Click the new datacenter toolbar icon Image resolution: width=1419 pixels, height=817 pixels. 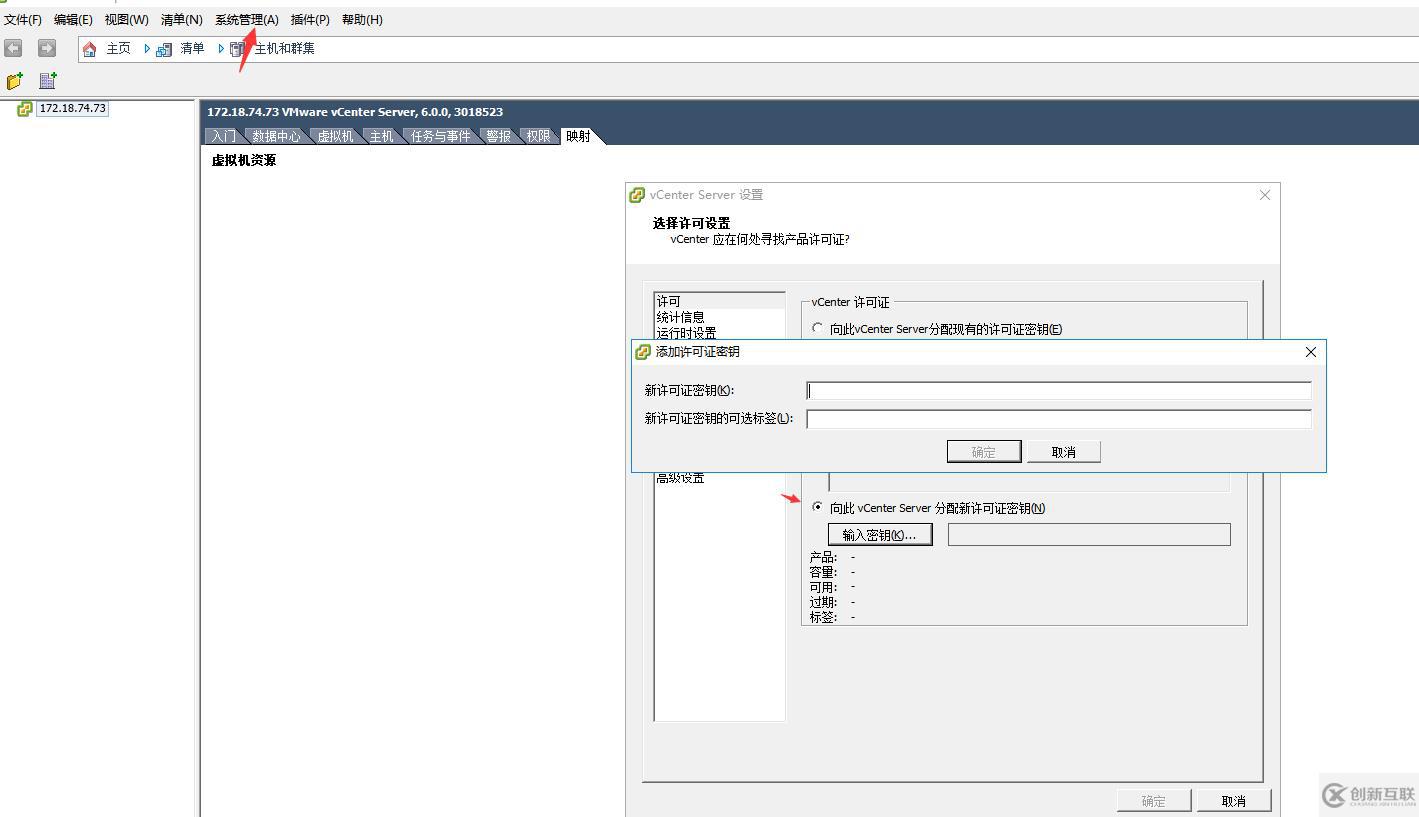click(47, 80)
